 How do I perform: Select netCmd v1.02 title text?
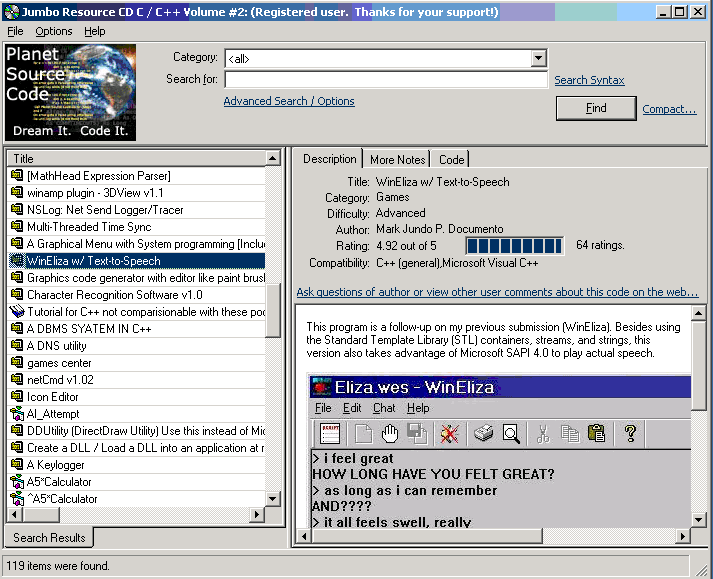click(60, 380)
